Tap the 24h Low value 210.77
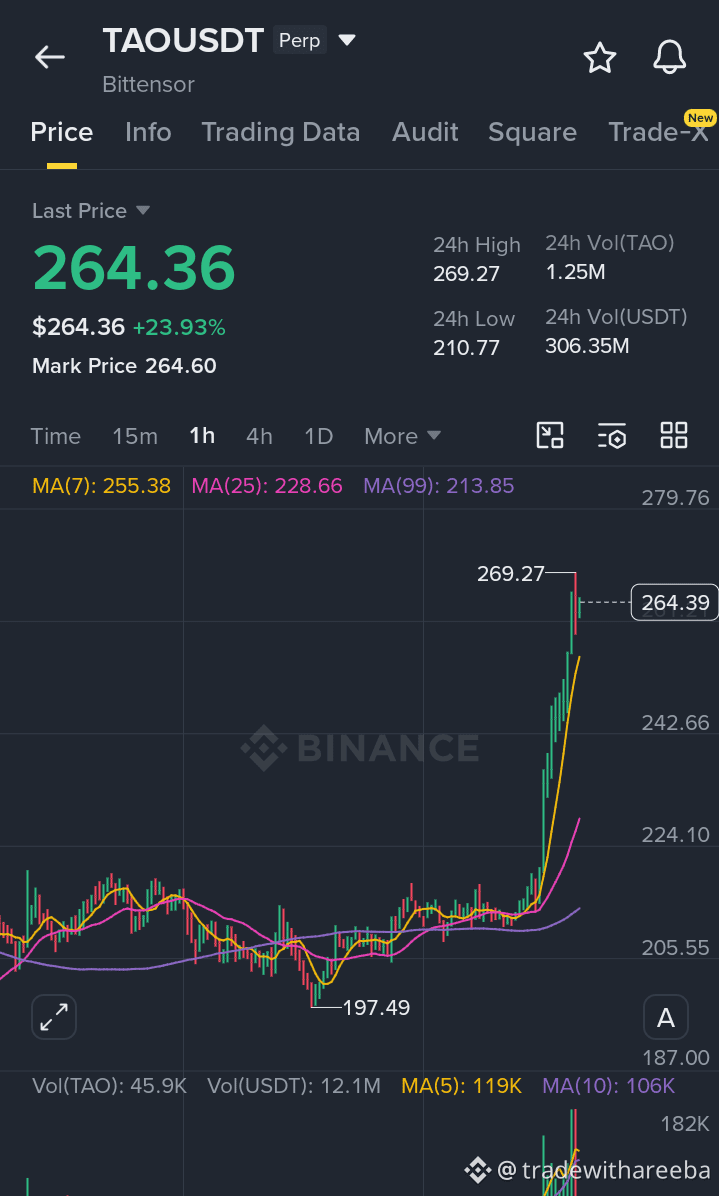The image size is (719, 1196). (467, 347)
